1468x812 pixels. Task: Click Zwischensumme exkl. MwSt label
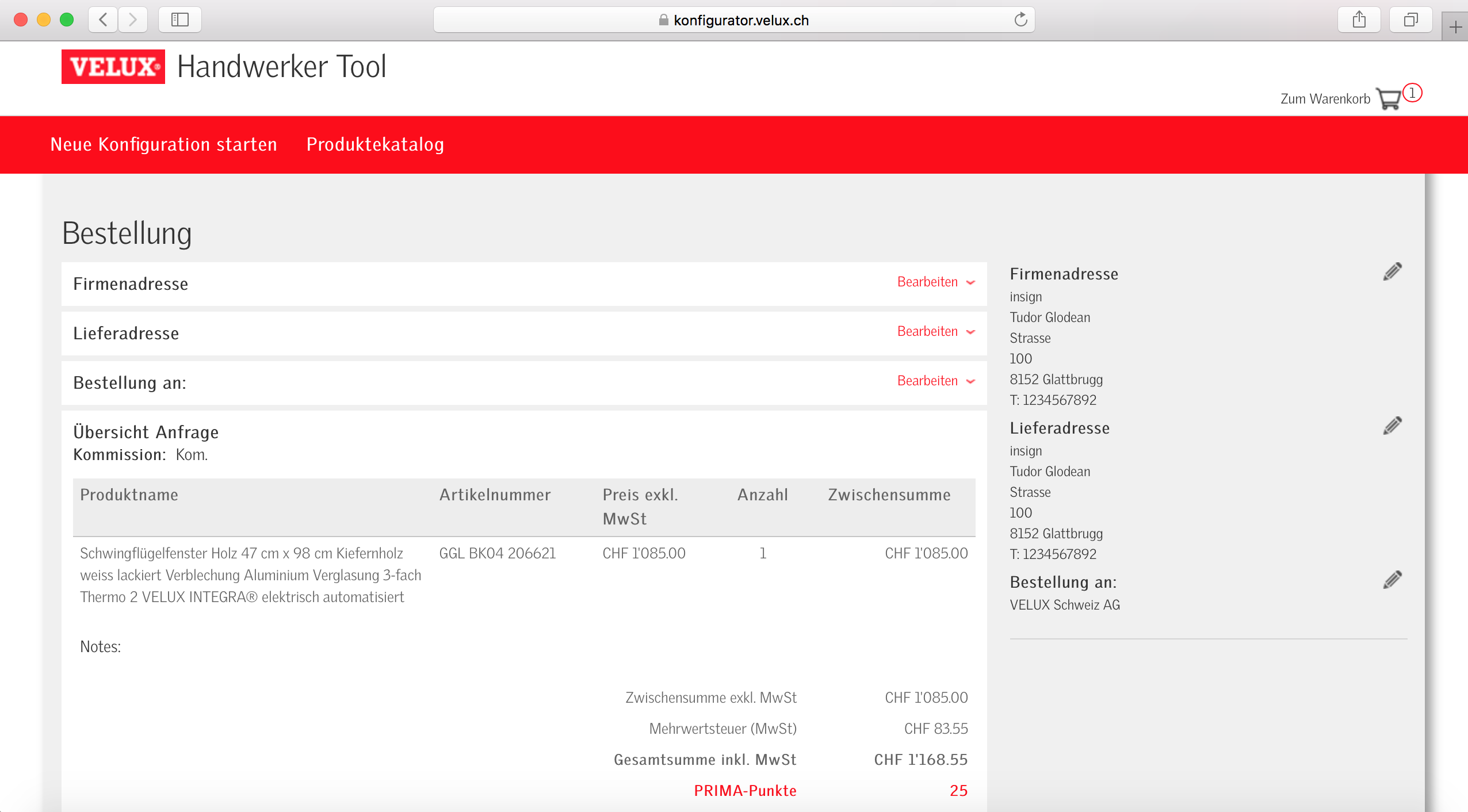point(711,698)
